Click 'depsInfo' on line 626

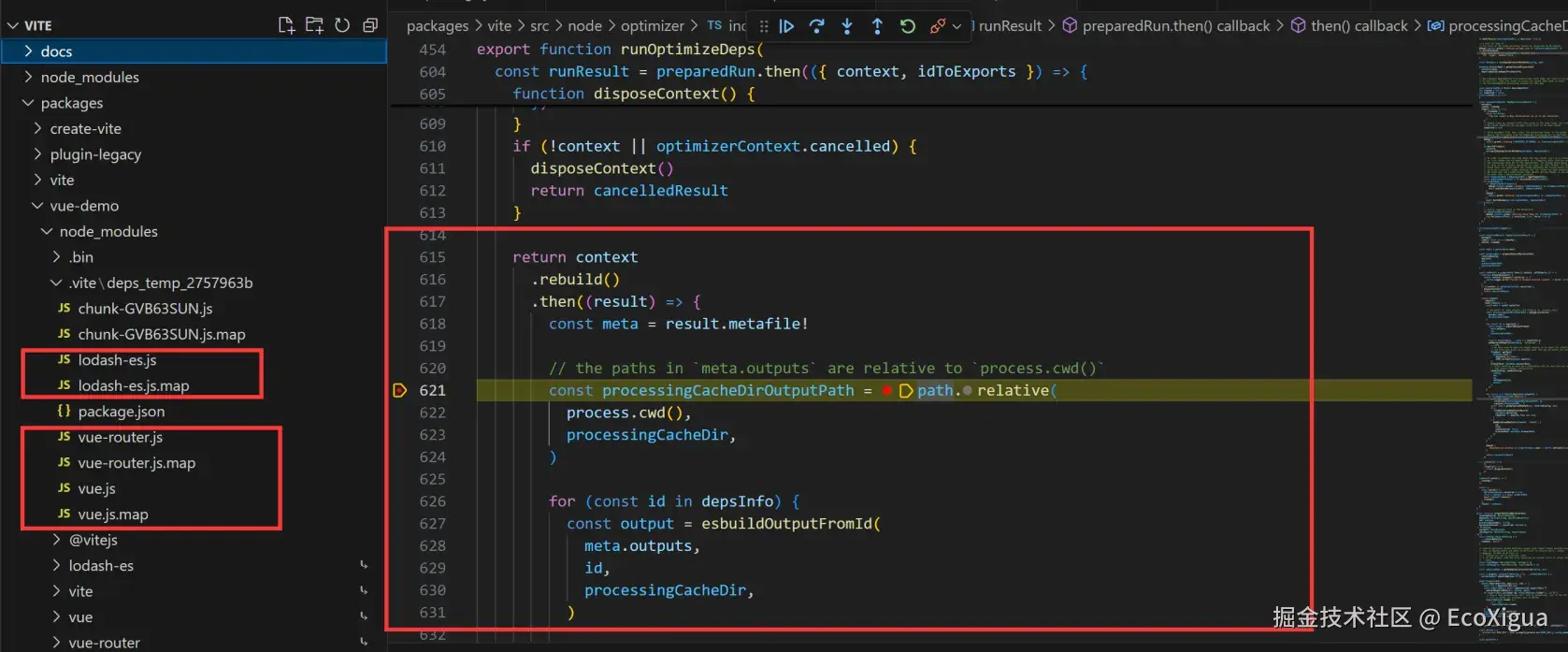(x=737, y=501)
